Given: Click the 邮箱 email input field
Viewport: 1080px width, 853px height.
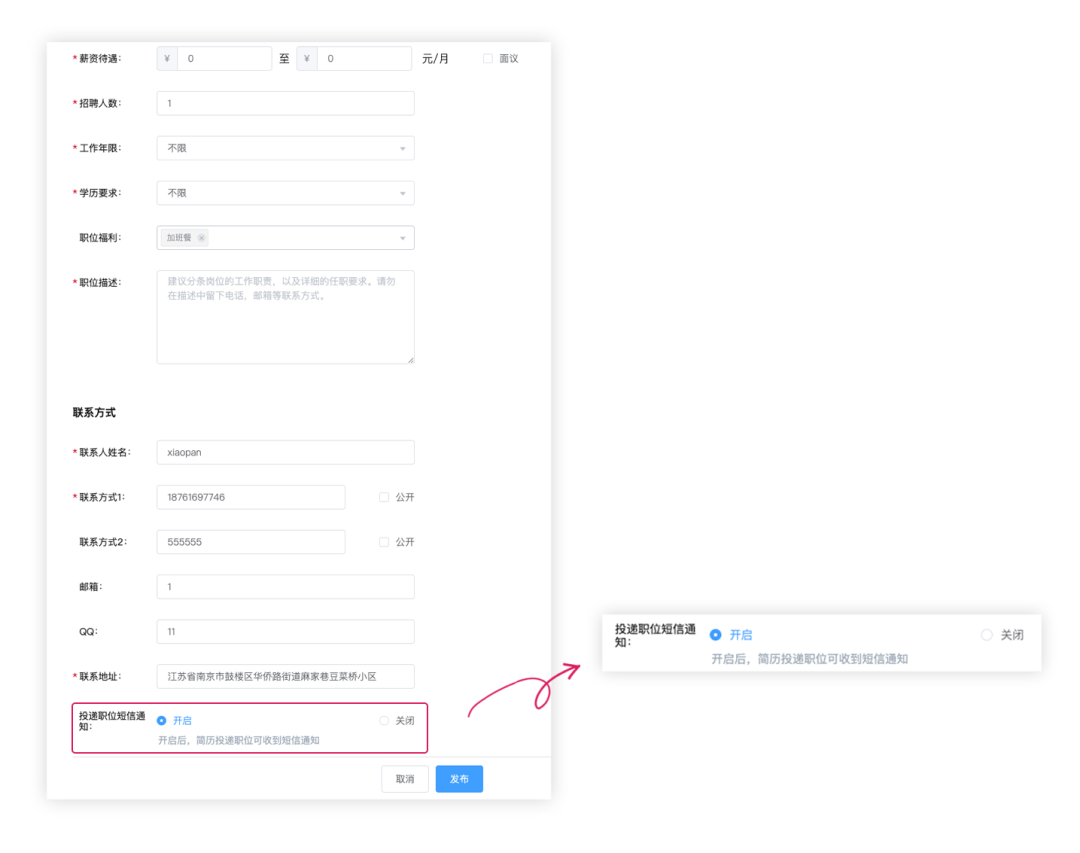Looking at the screenshot, I should [x=285, y=586].
